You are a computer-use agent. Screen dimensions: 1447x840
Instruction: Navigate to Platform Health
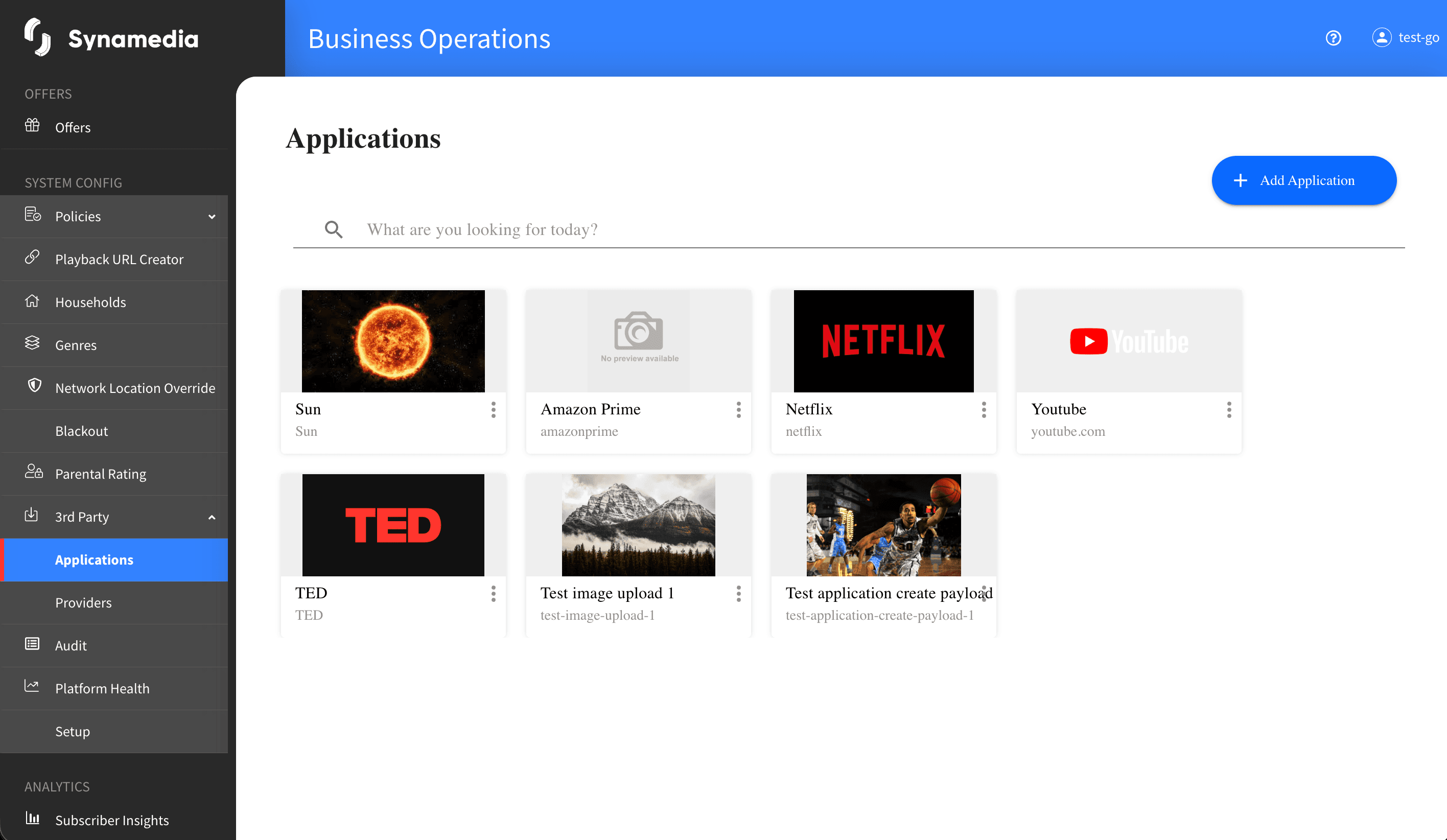(114, 688)
